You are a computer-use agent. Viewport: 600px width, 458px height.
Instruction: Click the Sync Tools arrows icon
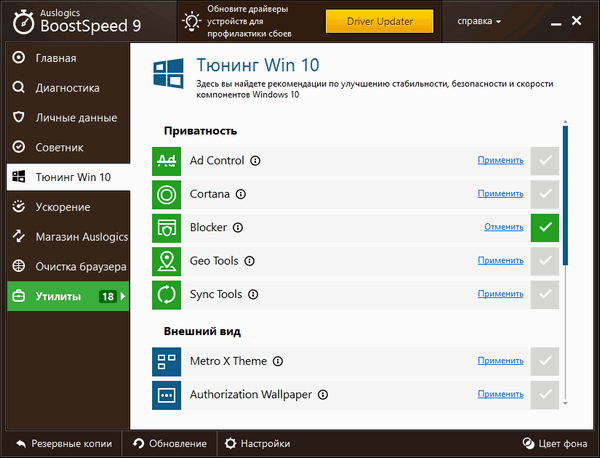click(166, 295)
